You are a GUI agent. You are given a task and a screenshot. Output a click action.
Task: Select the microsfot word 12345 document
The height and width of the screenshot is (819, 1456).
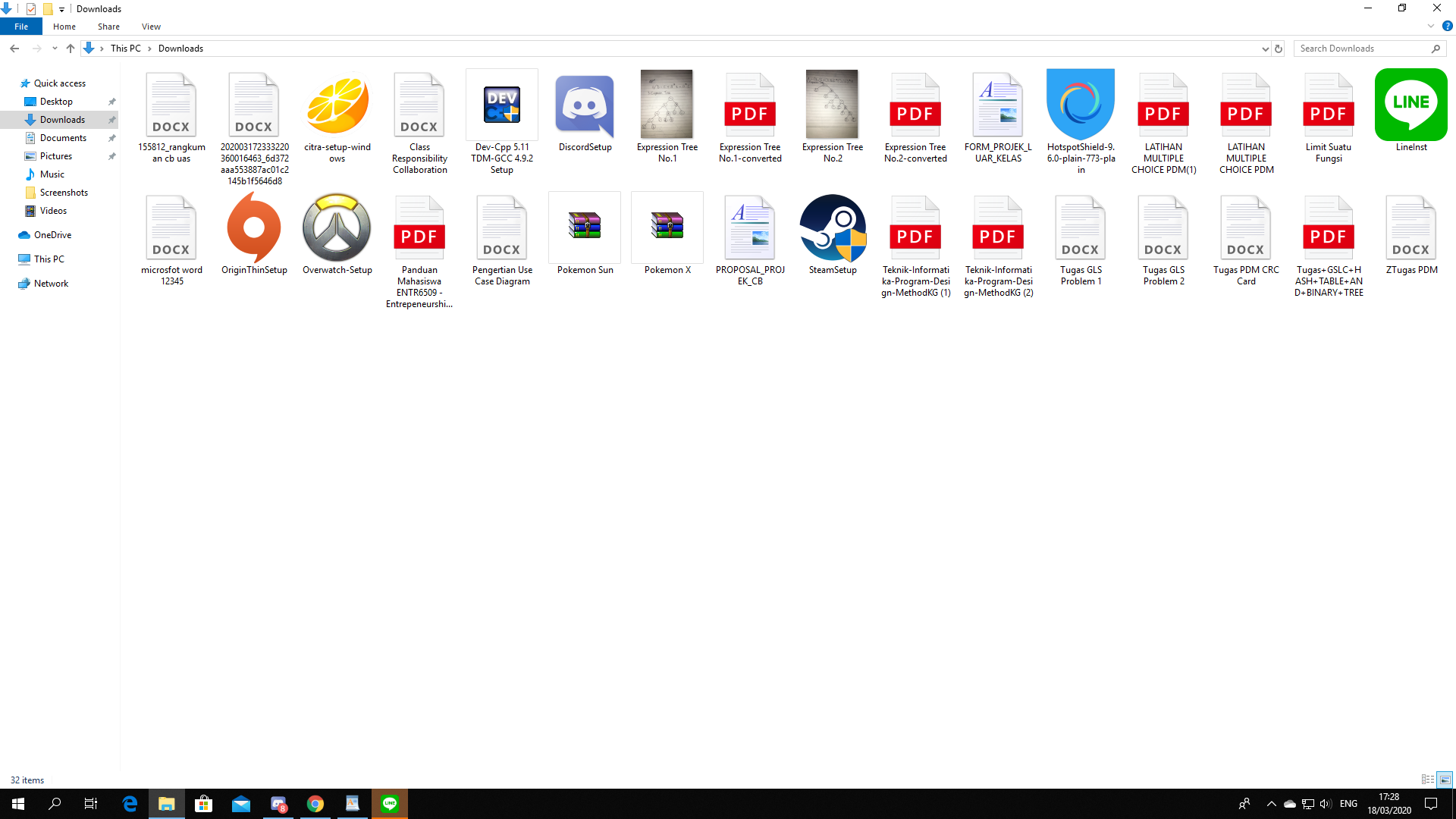tap(171, 240)
